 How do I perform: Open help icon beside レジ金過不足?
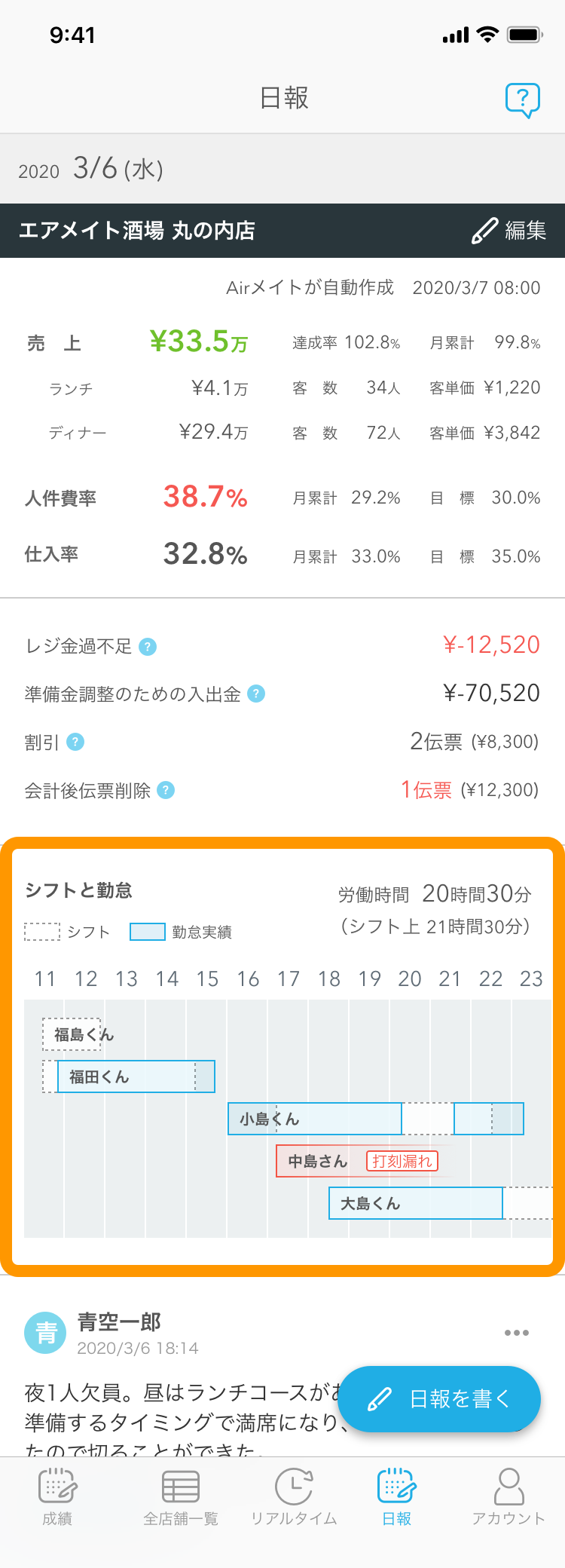(148, 647)
